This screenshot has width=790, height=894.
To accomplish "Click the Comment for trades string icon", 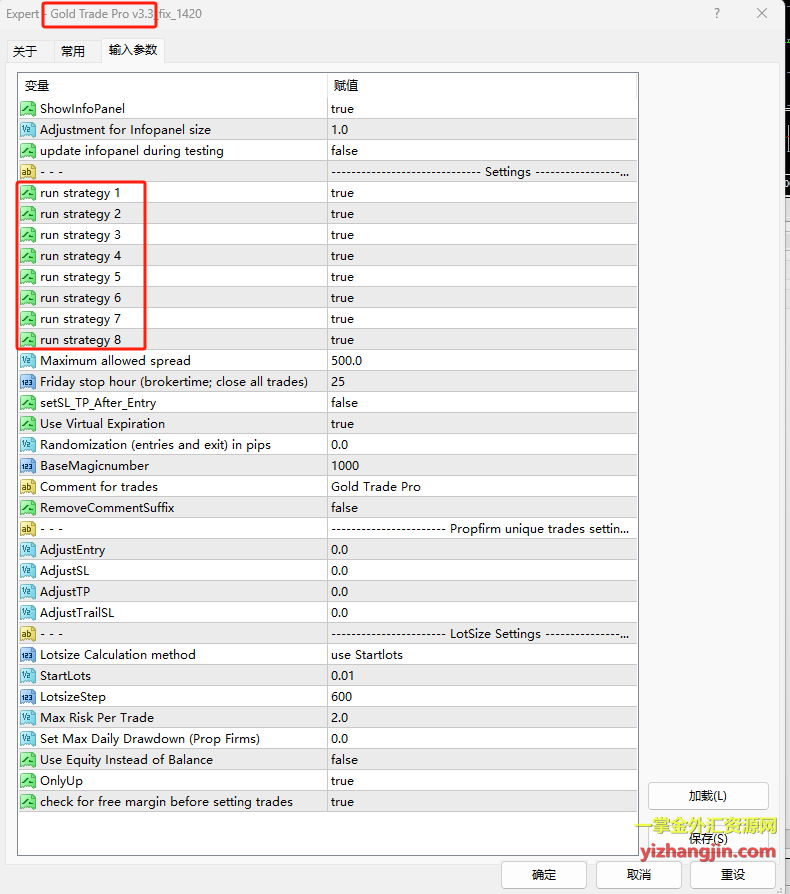I will (x=28, y=487).
